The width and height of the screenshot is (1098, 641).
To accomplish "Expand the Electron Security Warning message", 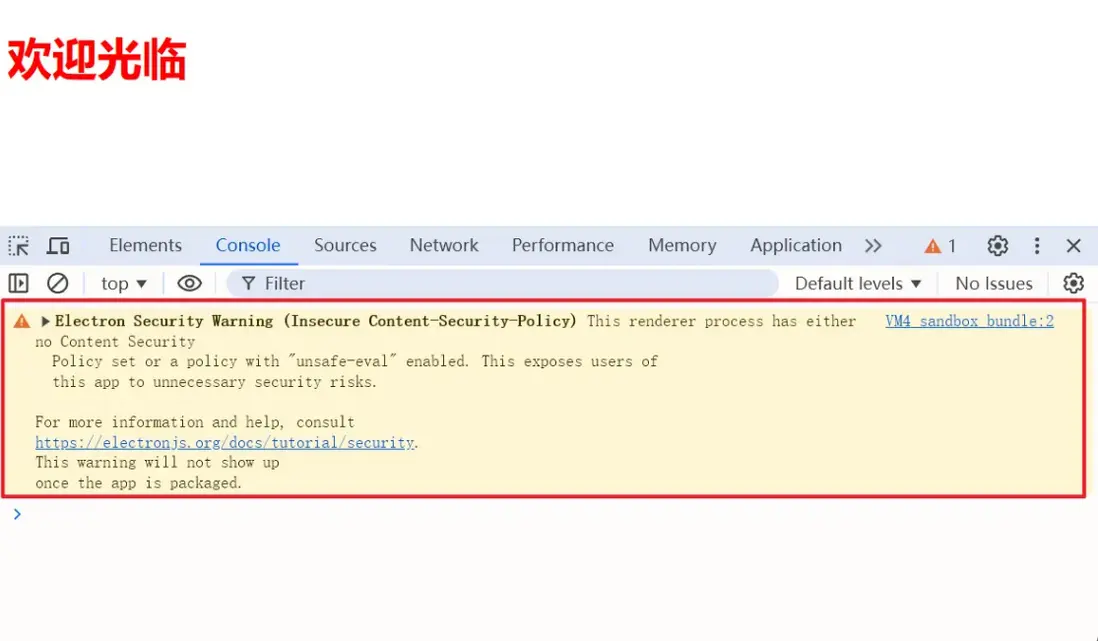I will (46, 322).
